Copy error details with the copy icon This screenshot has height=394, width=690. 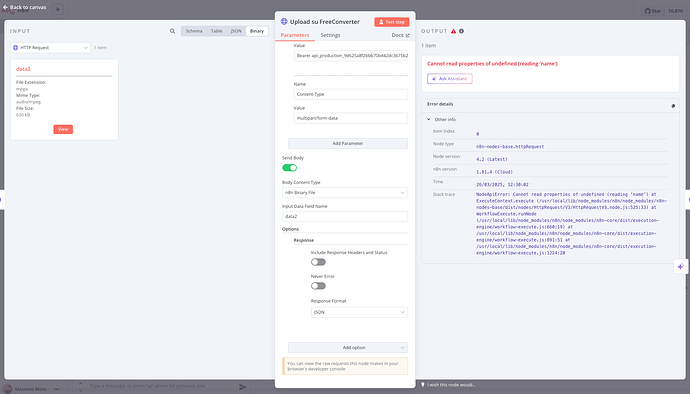click(673, 106)
